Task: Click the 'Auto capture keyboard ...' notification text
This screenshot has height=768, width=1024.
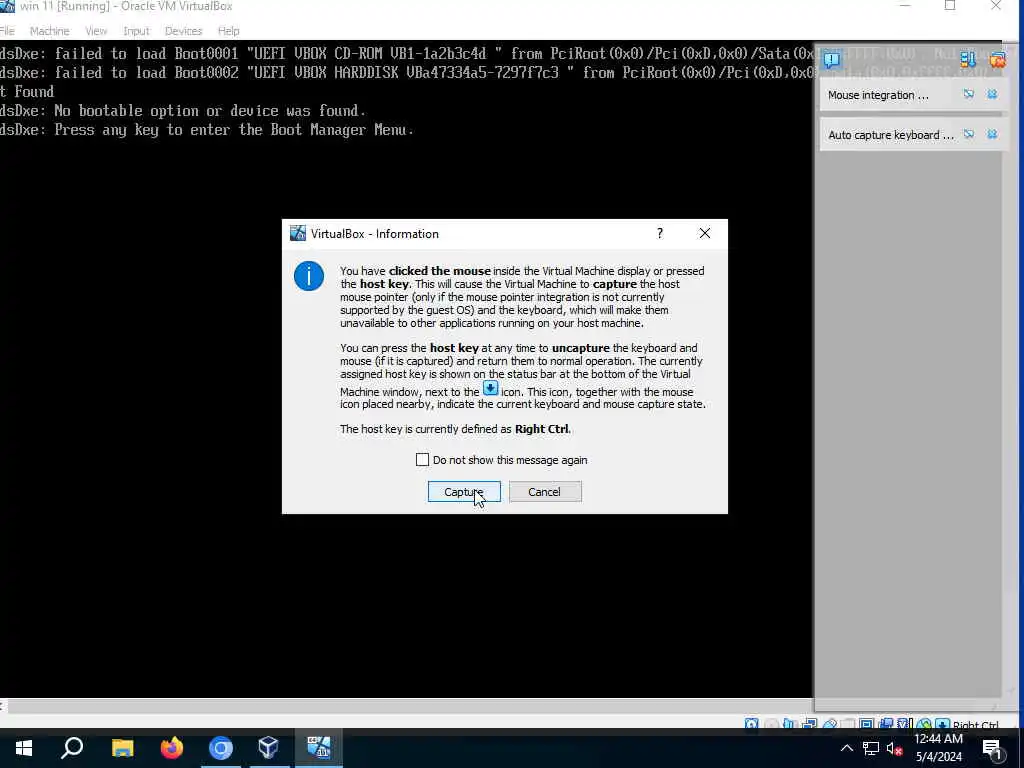Action: [891, 135]
